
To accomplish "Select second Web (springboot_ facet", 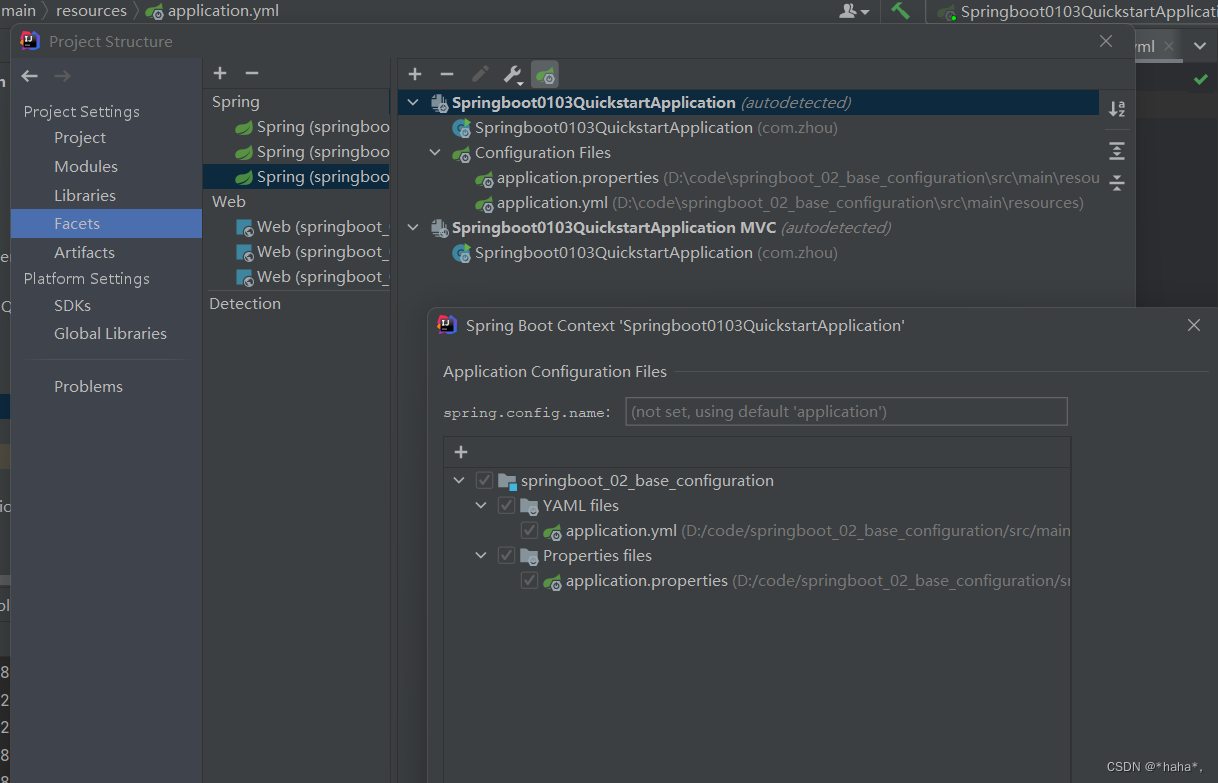I will click(x=312, y=252).
